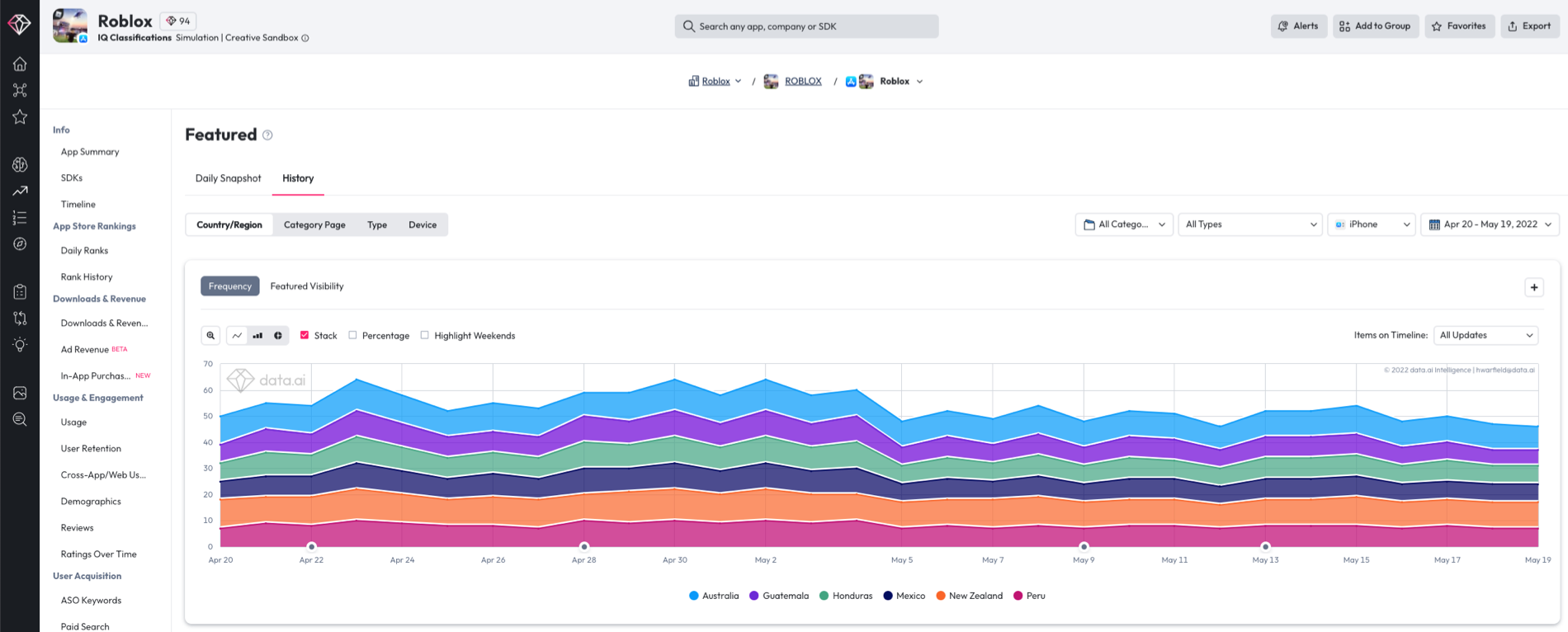Switch to bar chart view icon
This screenshot has height=632, width=1568.
(257, 336)
